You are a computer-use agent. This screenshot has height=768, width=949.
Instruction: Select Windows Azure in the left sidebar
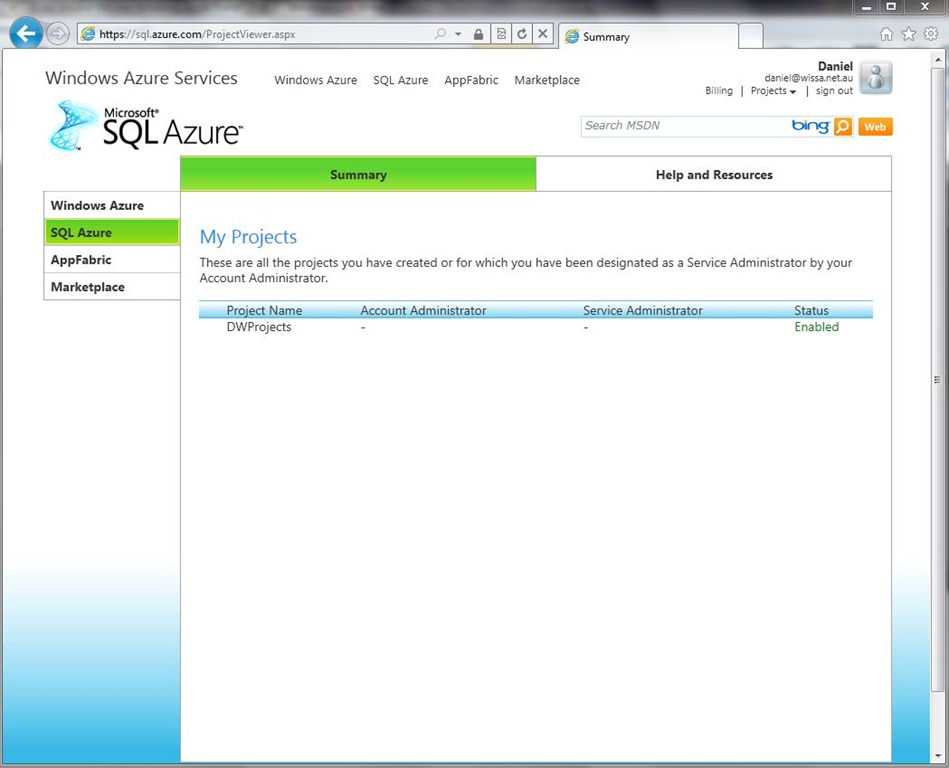[x=112, y=205]
